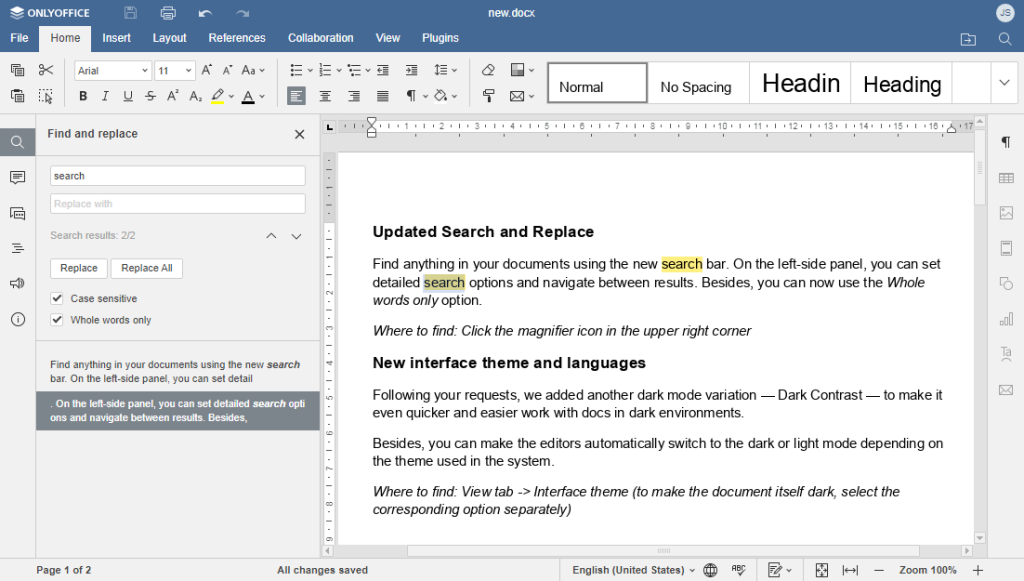Open the font size dropdown
The width and height of the screenshot is (1024, 581).
tap(189, 70)
